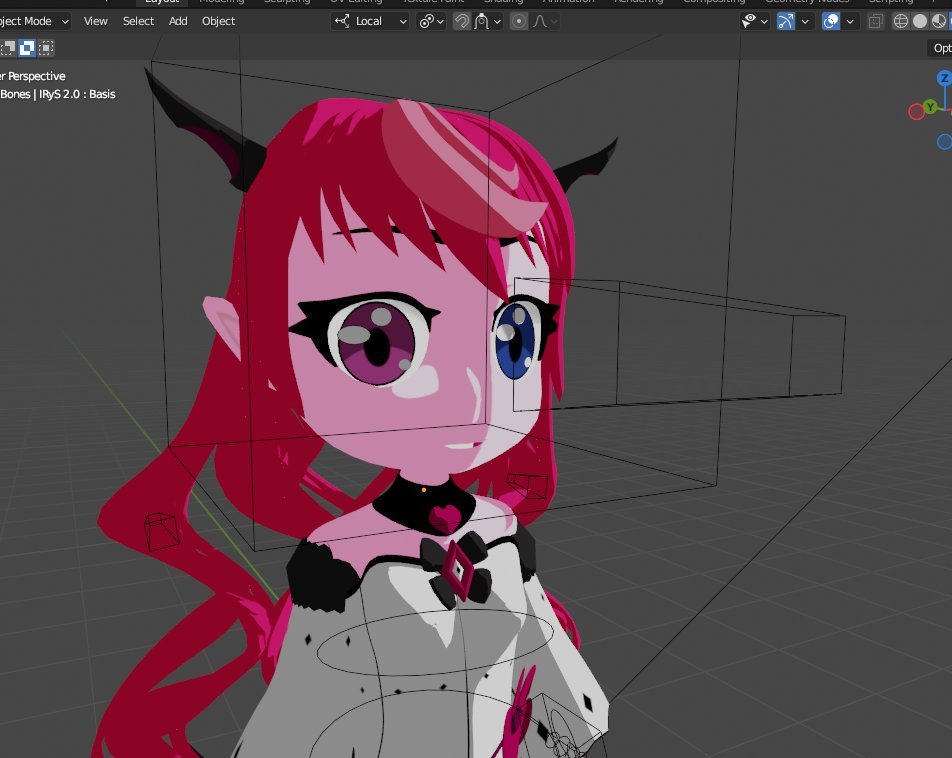Open the Select menu
This screenshot has width=952, height=758.
(x=138, y=21)
